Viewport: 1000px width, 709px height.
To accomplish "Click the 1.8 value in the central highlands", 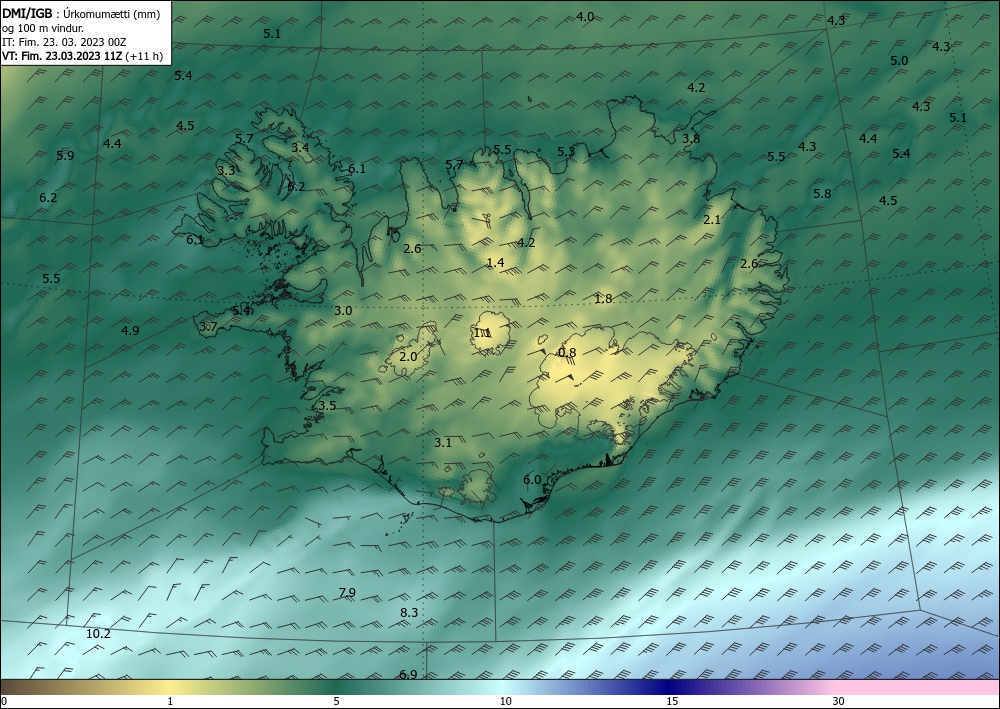I will point(603,298).
